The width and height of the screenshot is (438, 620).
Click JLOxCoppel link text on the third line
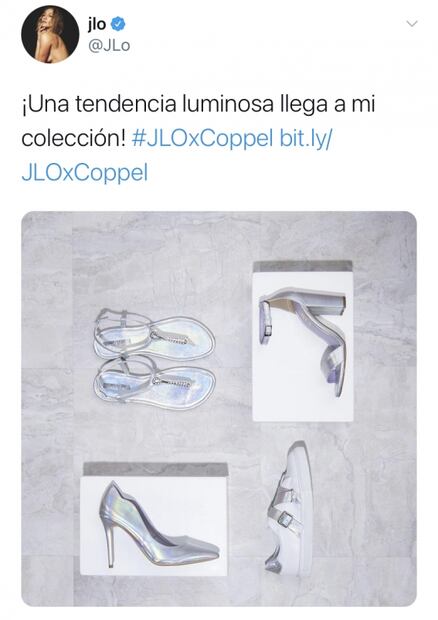pos(85,173)
